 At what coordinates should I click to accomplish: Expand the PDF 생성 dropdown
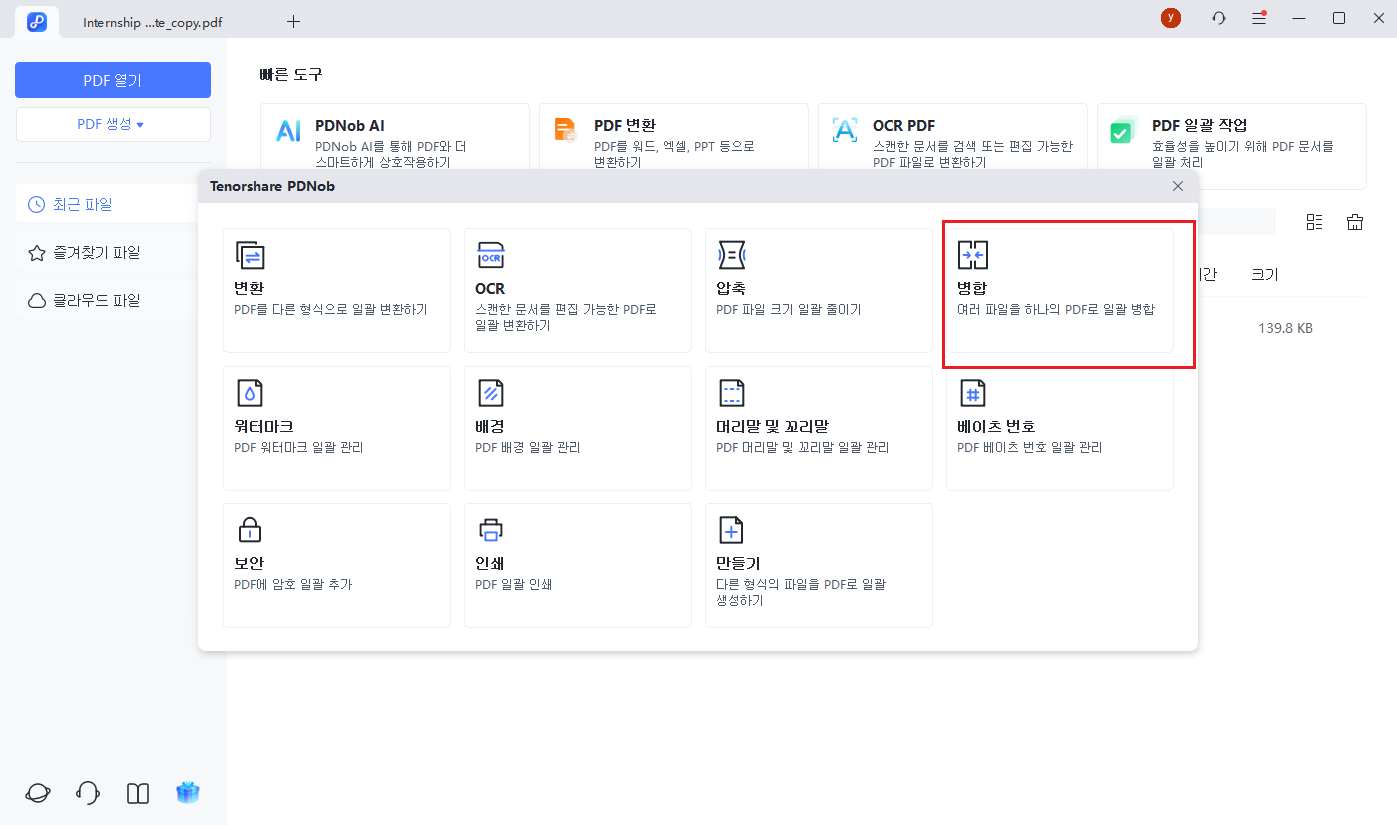point(112,124)
